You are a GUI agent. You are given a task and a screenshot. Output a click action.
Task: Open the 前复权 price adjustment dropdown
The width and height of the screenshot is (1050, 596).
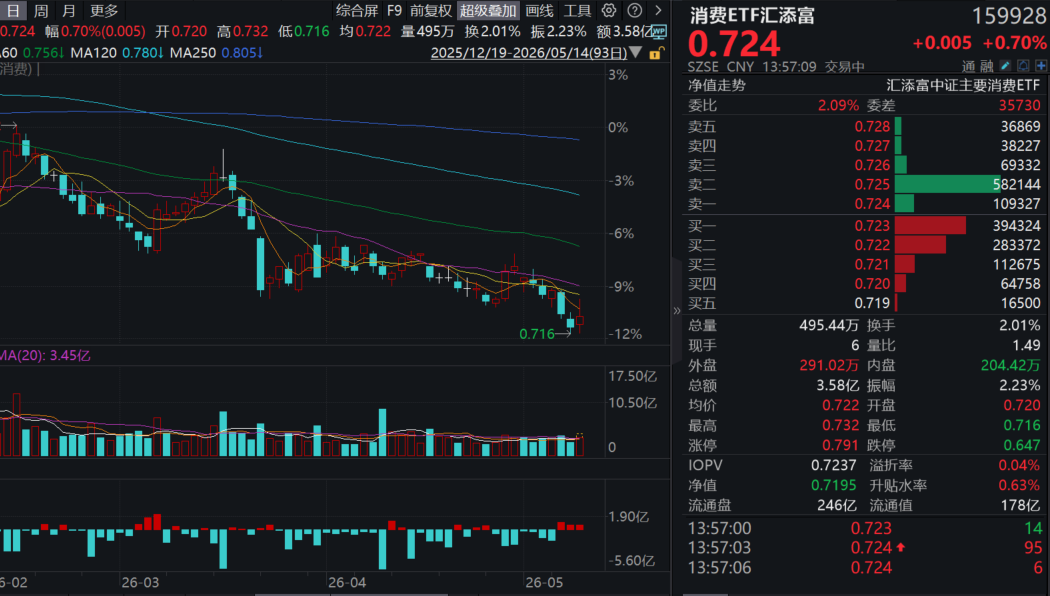point(431,10)
